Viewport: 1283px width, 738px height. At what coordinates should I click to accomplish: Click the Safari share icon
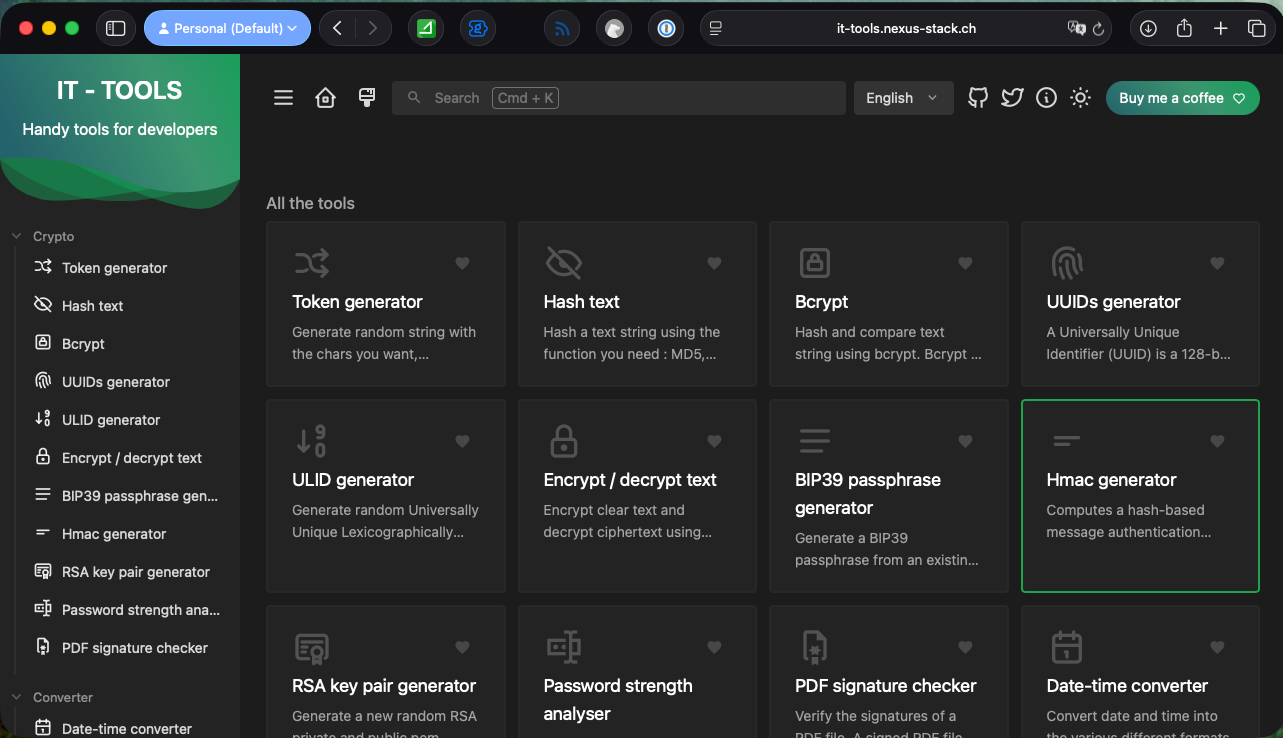[1184, 28]
